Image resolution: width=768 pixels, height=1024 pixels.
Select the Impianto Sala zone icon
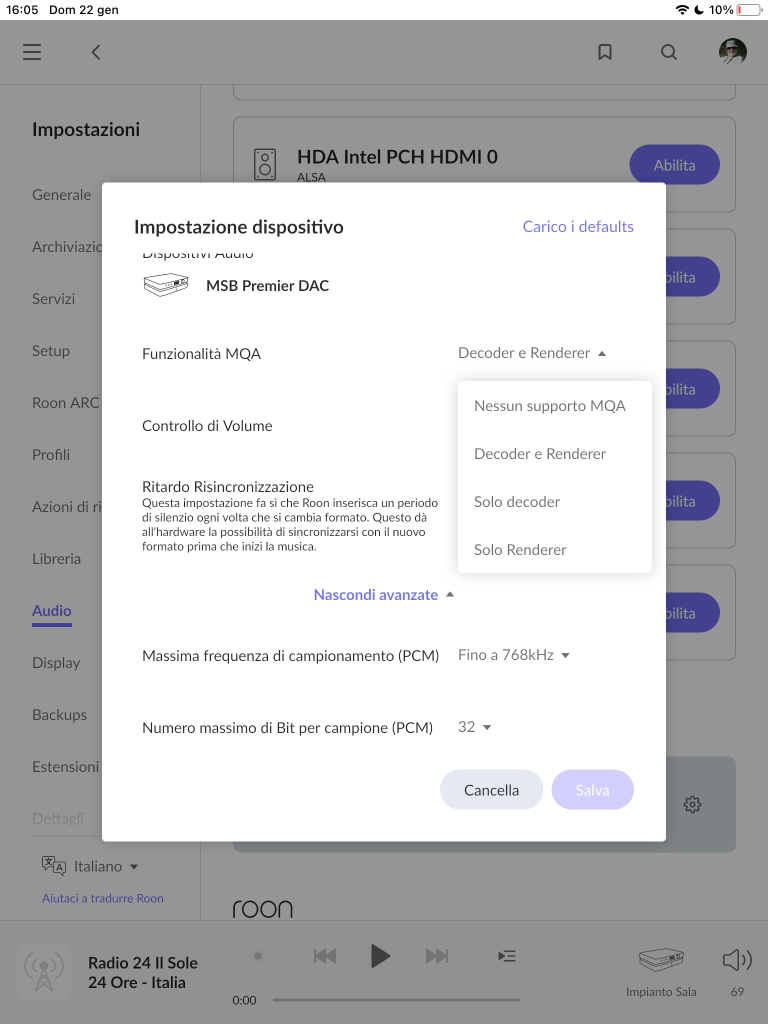[661, 959]
